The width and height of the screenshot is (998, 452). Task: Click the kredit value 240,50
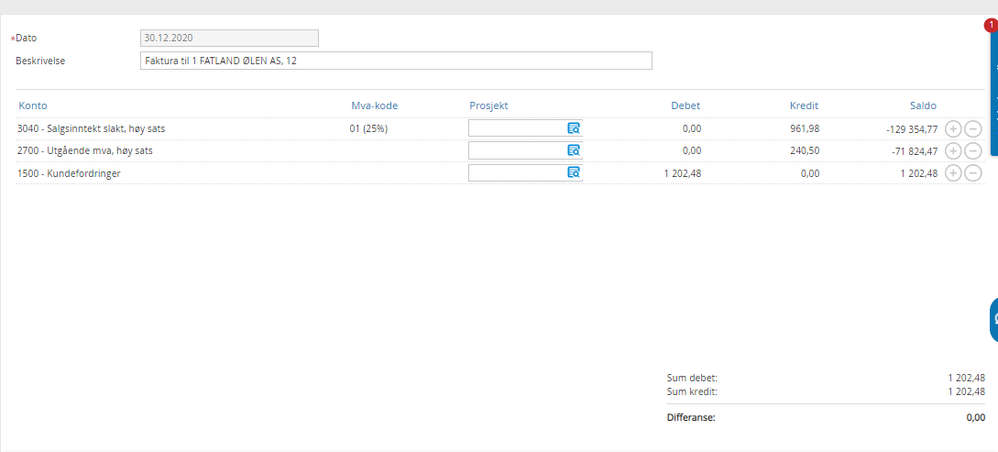(x=805, y=151)
